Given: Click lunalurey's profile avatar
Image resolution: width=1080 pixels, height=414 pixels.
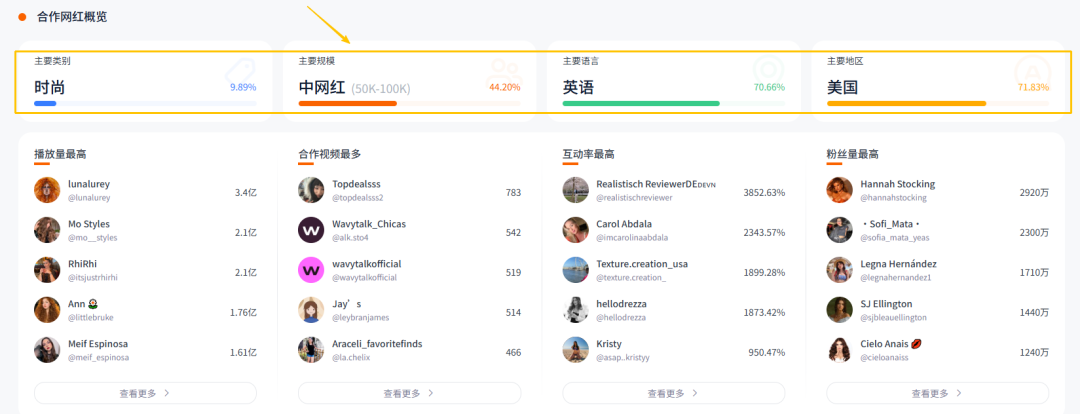Looking at the screenshot, I should click(x=47, y=190).
